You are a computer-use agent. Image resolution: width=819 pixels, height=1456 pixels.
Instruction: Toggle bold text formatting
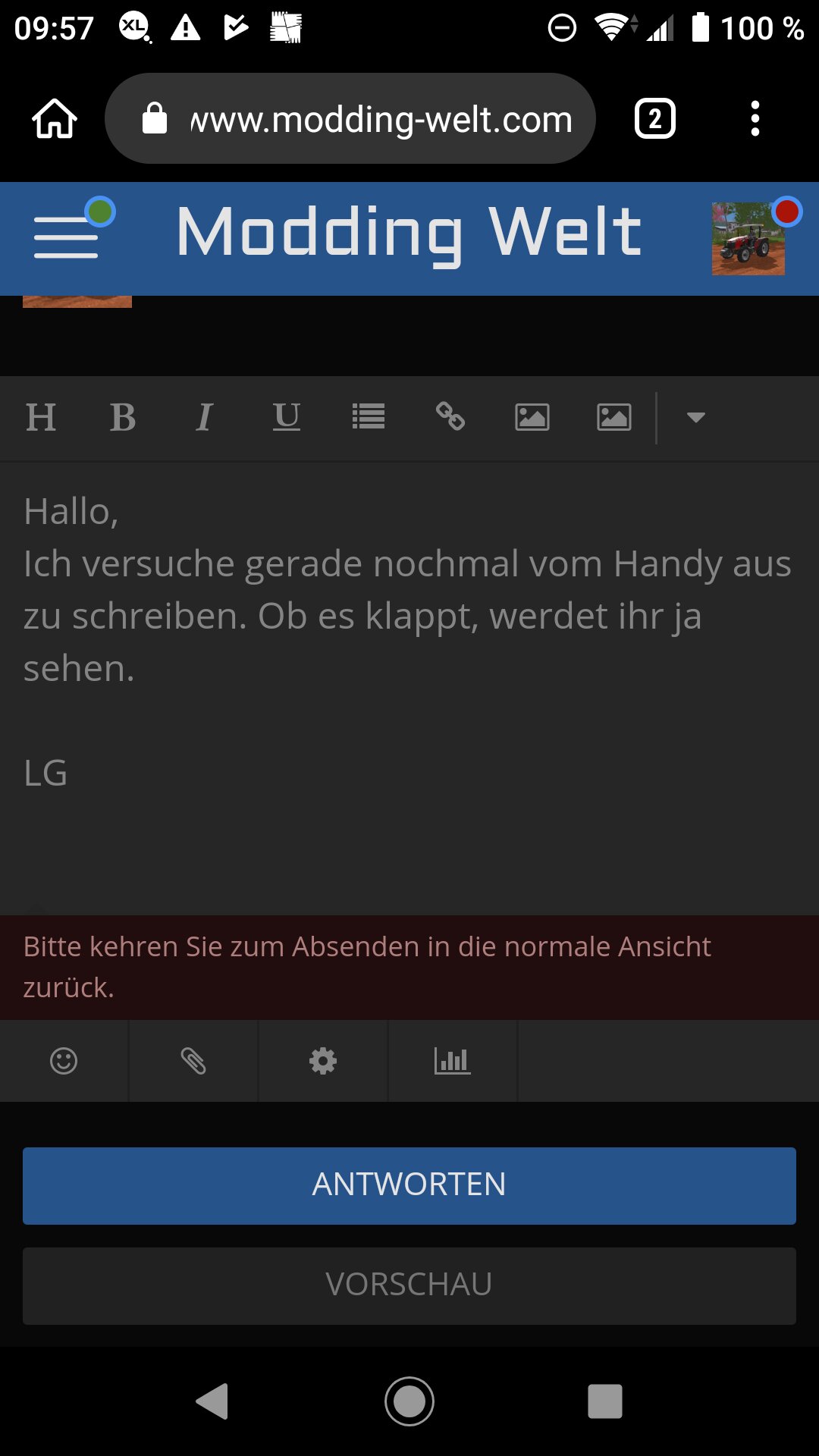[x=123, y=417]
